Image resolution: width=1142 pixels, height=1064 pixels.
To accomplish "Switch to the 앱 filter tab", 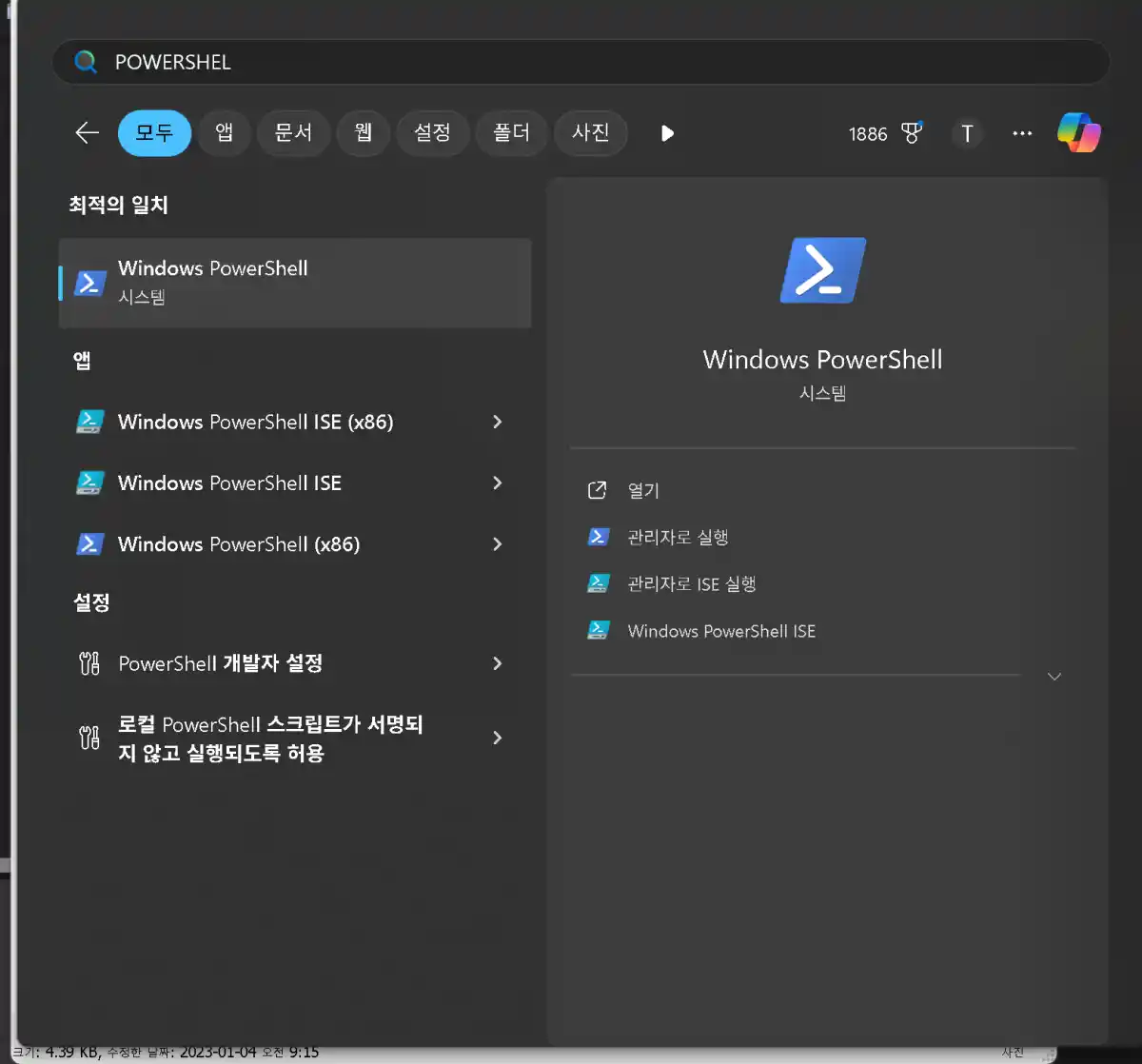I will [x=225, y=133].
